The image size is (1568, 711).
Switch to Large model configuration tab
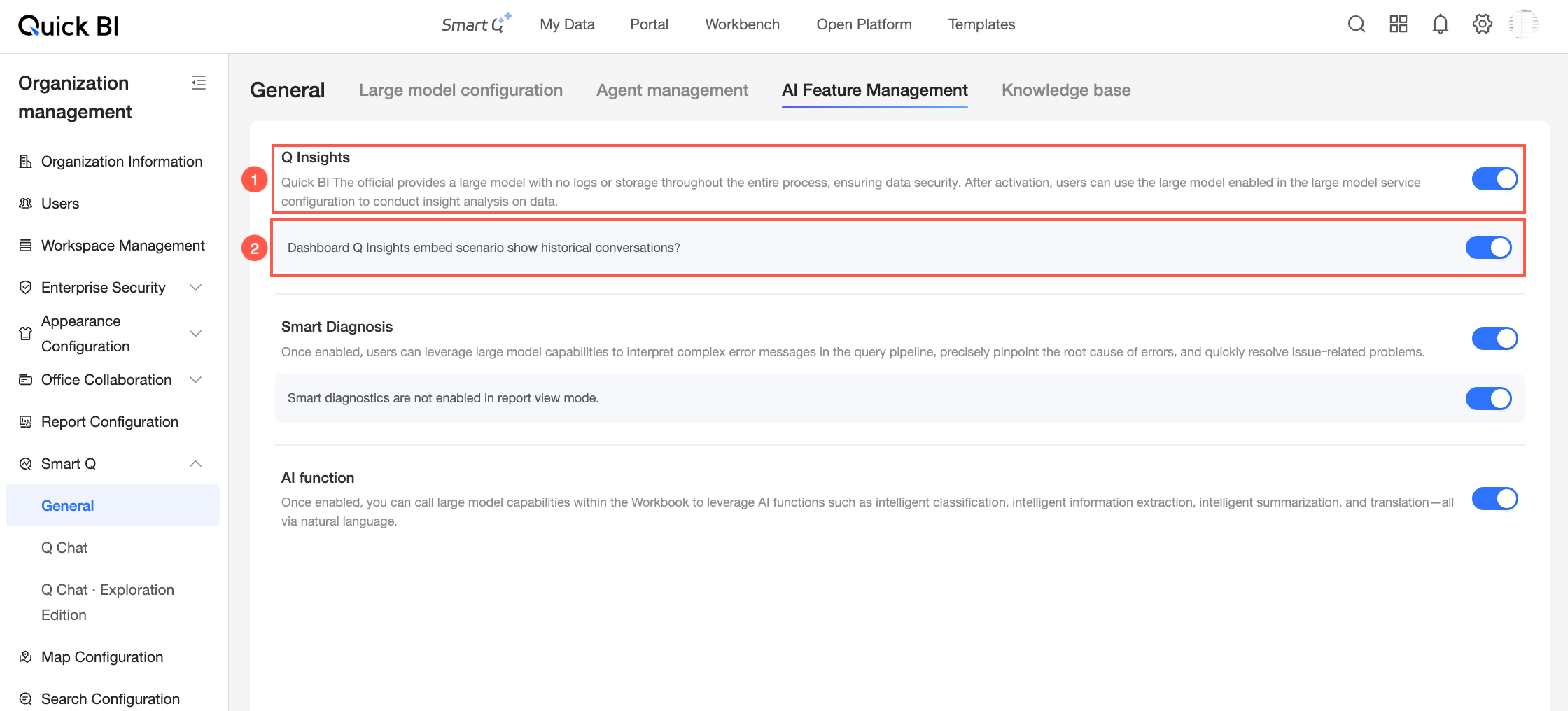tap(461, 90)
